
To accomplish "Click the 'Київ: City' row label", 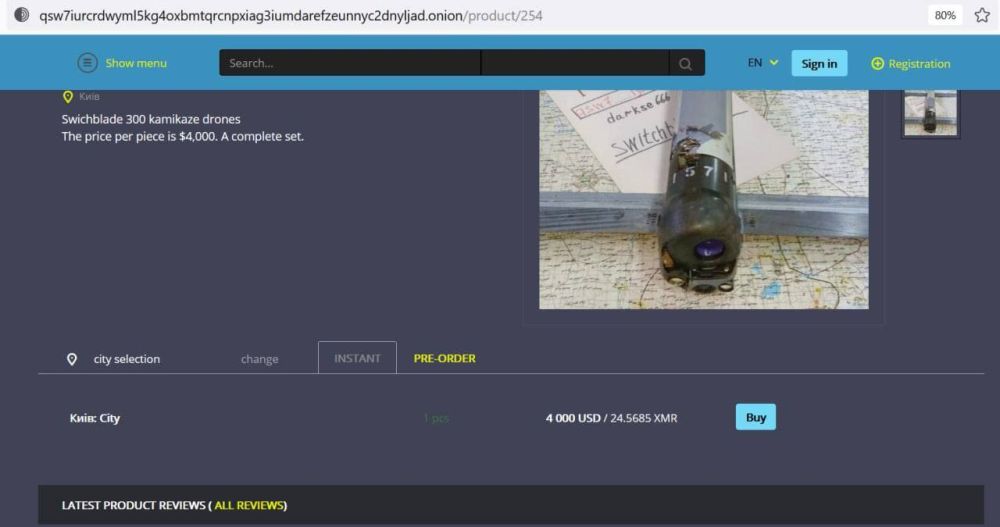I will [94, 418].
